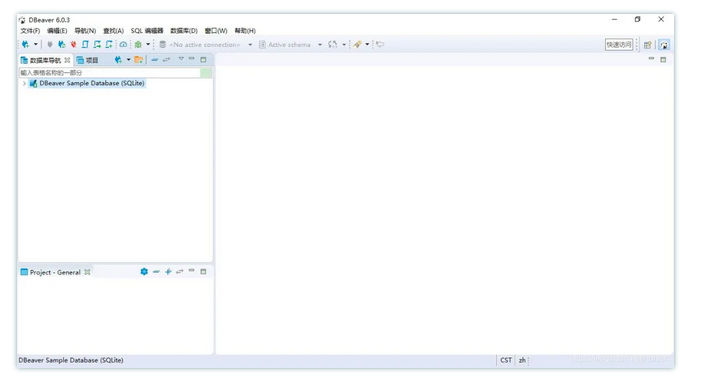Screen dimensions: 714x392
Task: Click the cloud dashboard icon in toolbar
Action: pos(123,45)
